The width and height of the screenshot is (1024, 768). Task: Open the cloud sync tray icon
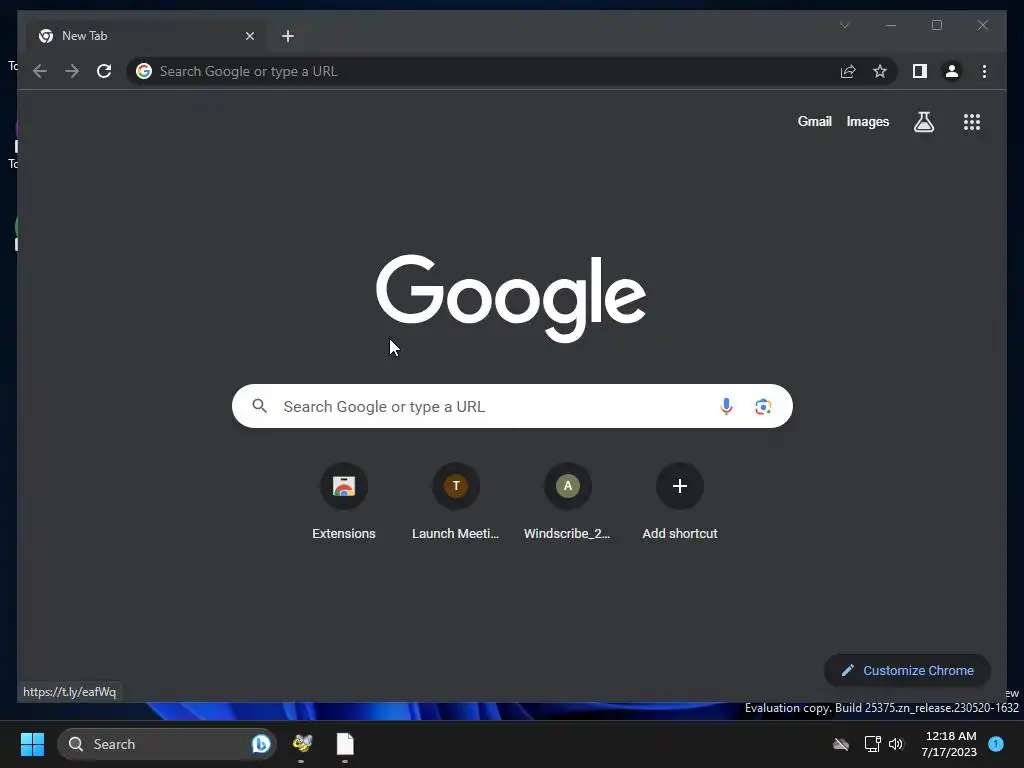coord(840,744)
